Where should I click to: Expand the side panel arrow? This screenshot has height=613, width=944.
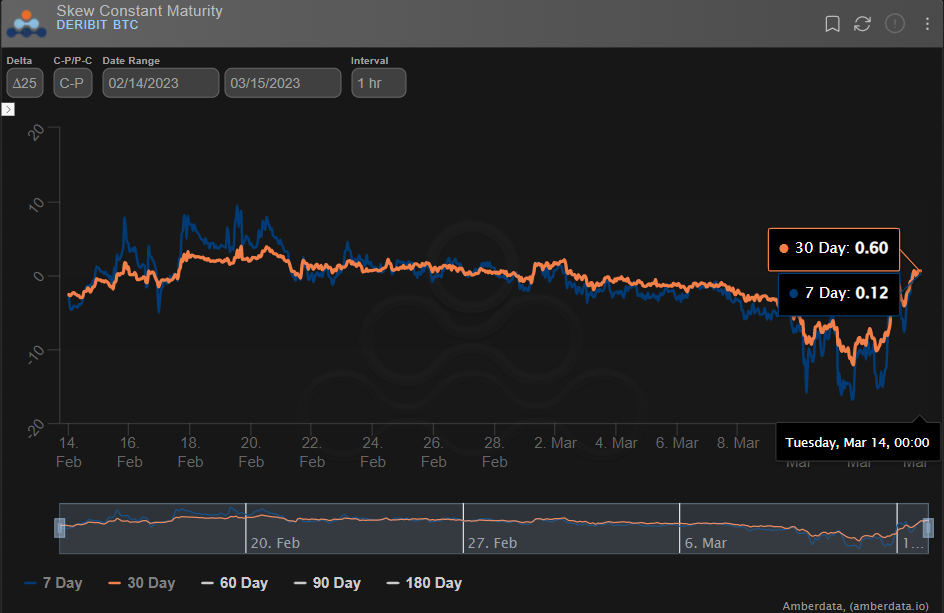(x=8, y=109)
